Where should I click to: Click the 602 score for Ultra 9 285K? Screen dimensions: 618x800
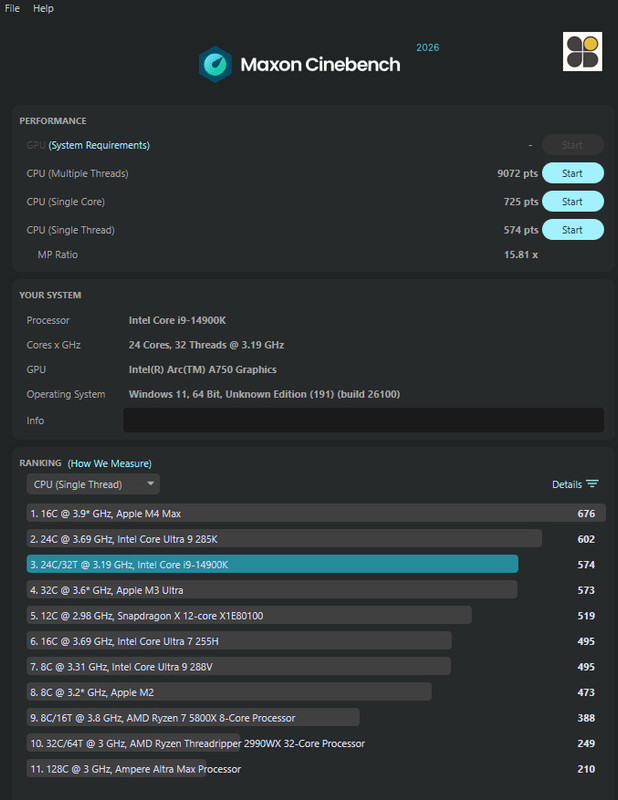pos(586,539)
